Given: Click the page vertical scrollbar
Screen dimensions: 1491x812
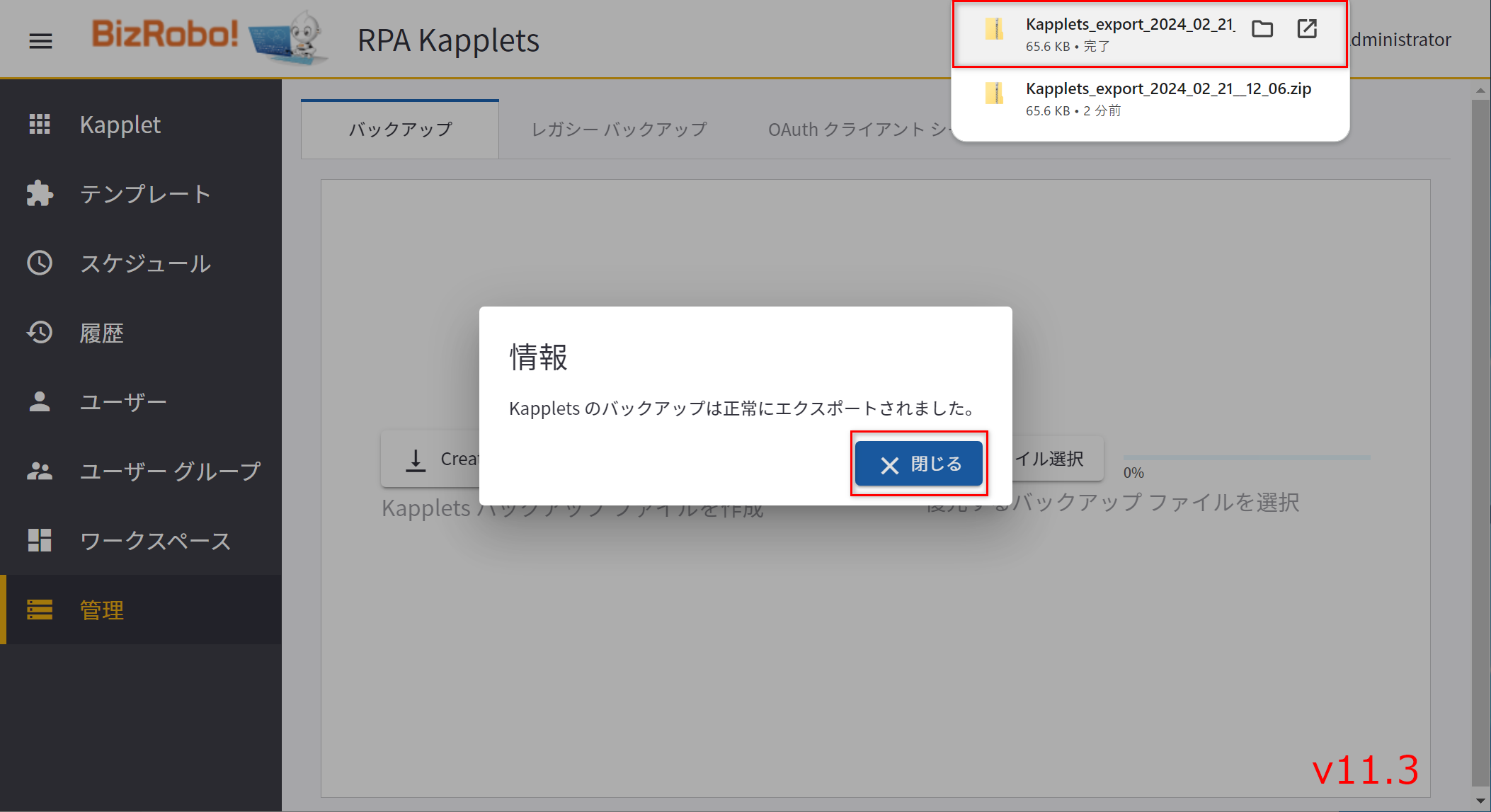Looking at the screenshot, I should tap(1480, 442).
